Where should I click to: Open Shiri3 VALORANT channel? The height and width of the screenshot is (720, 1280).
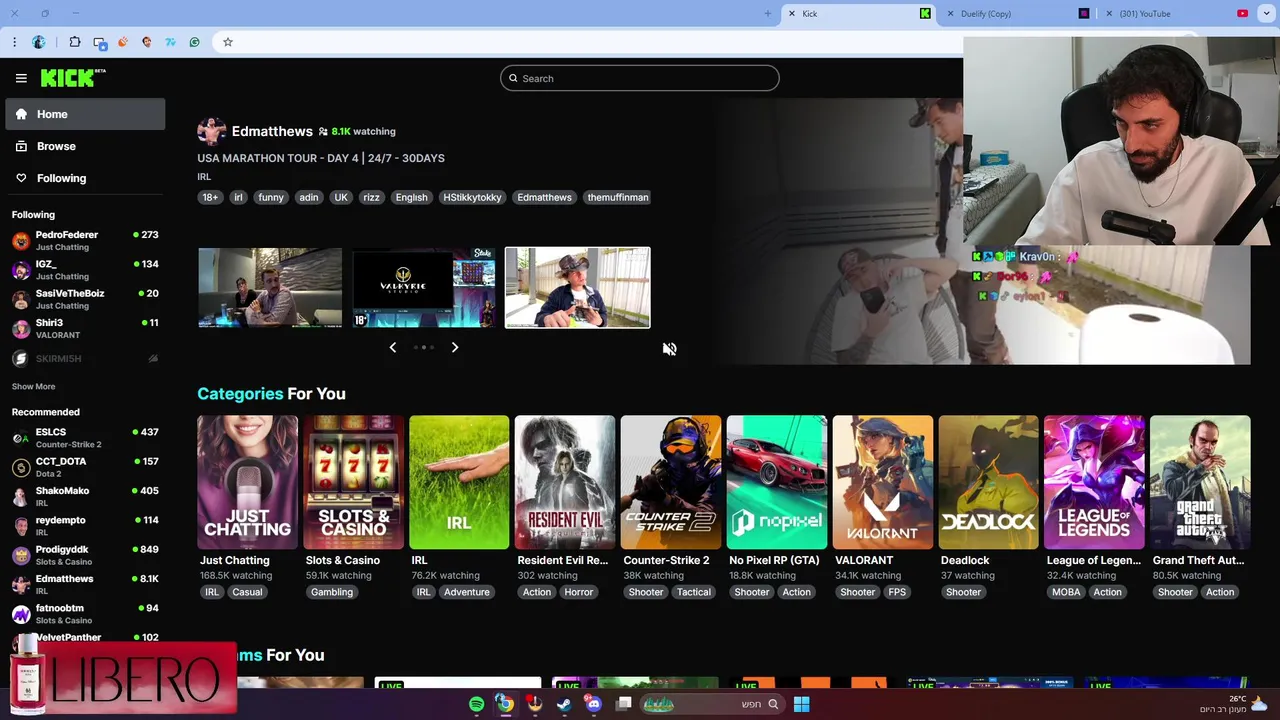[x=85, y=328]
